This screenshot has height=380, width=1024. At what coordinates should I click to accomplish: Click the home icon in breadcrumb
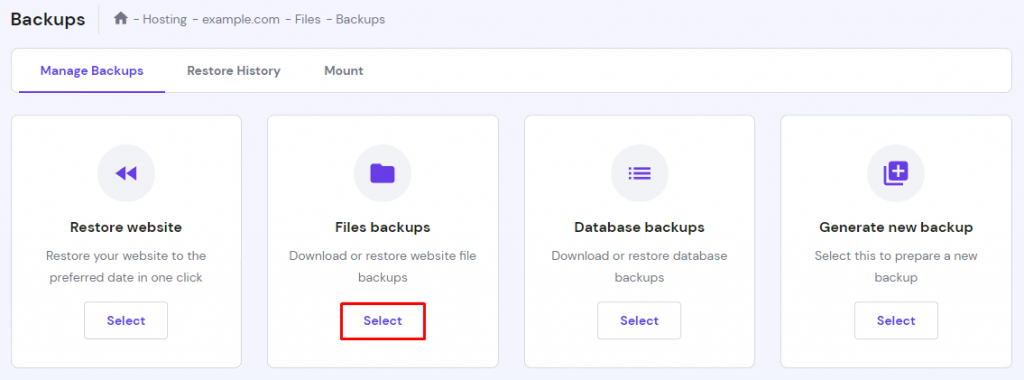pos(120,19)
